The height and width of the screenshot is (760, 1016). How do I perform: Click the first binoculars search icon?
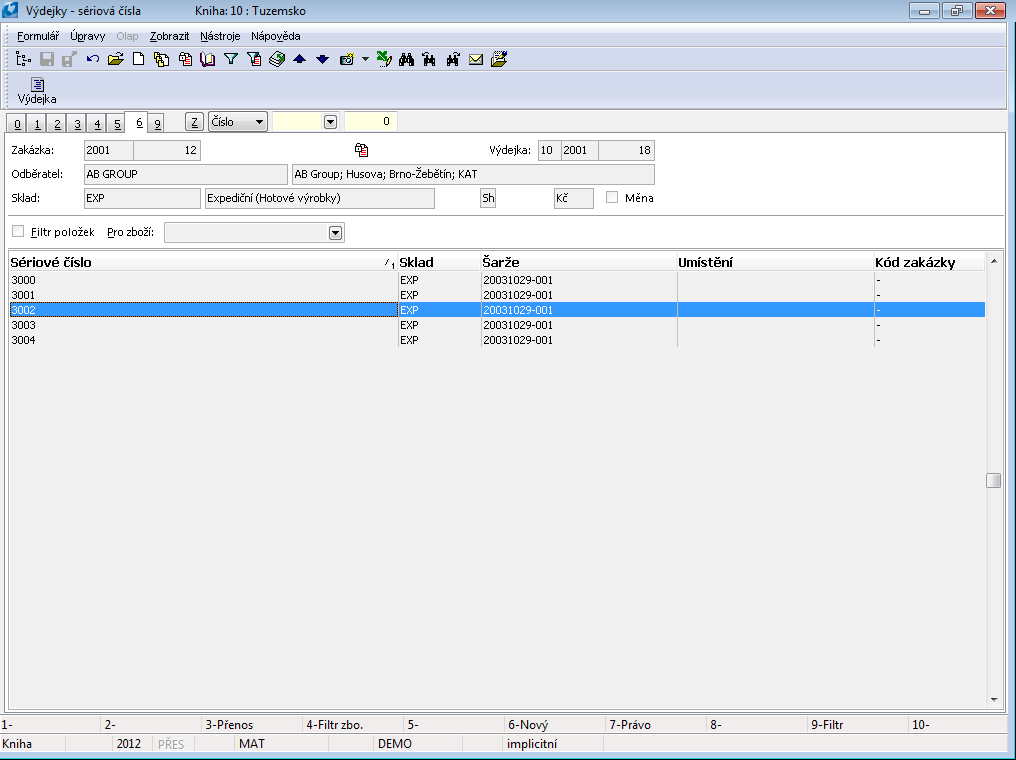pyautogui.click(x=407, y=59)
